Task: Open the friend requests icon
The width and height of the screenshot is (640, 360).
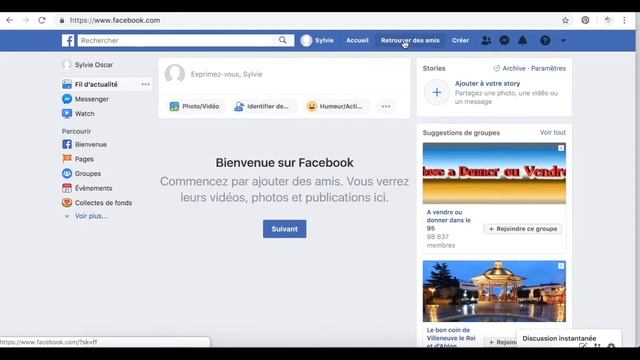Action: pos(486,40)
